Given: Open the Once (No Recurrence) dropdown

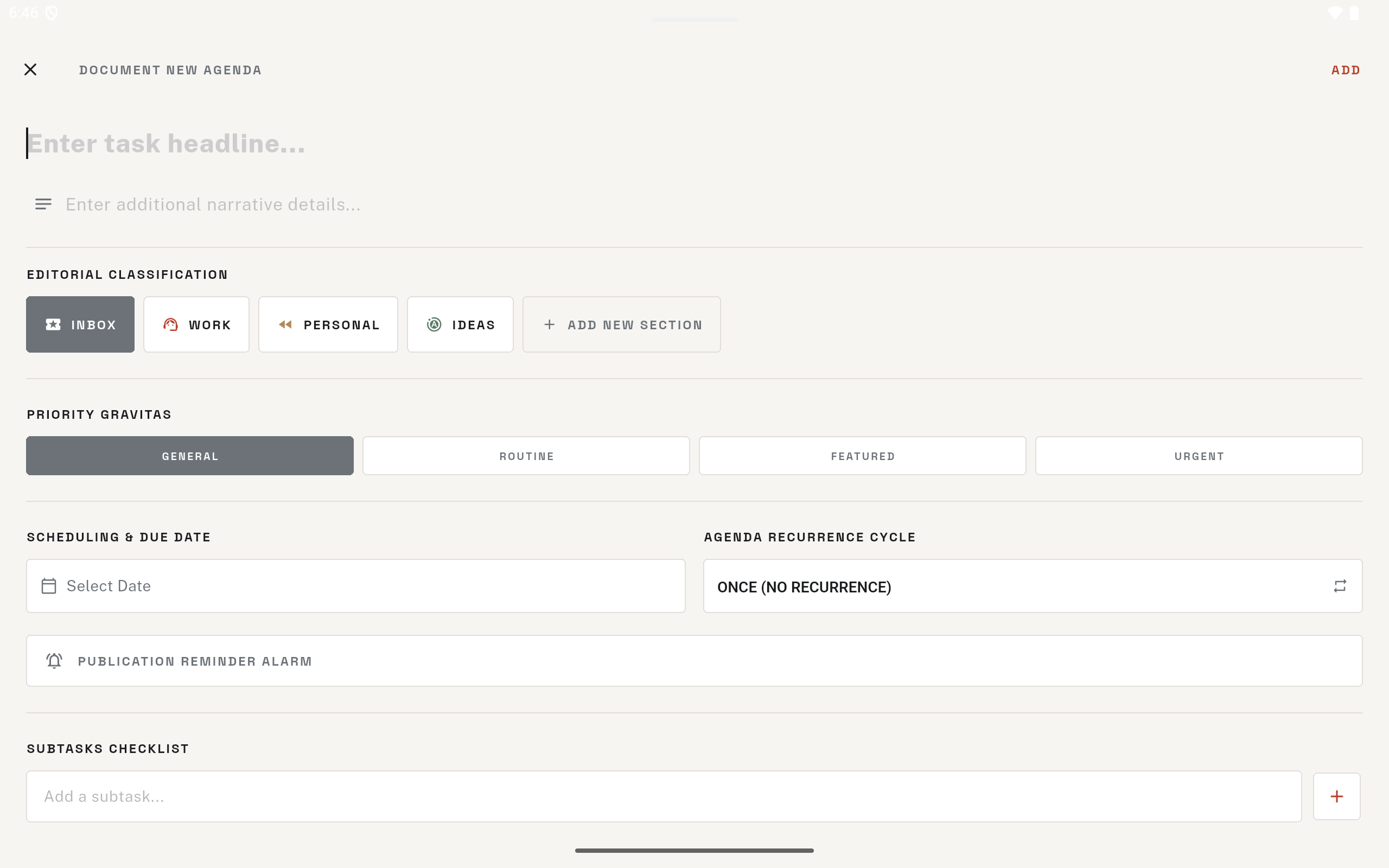Looking at the screenshot, I should click(1033, 585).
